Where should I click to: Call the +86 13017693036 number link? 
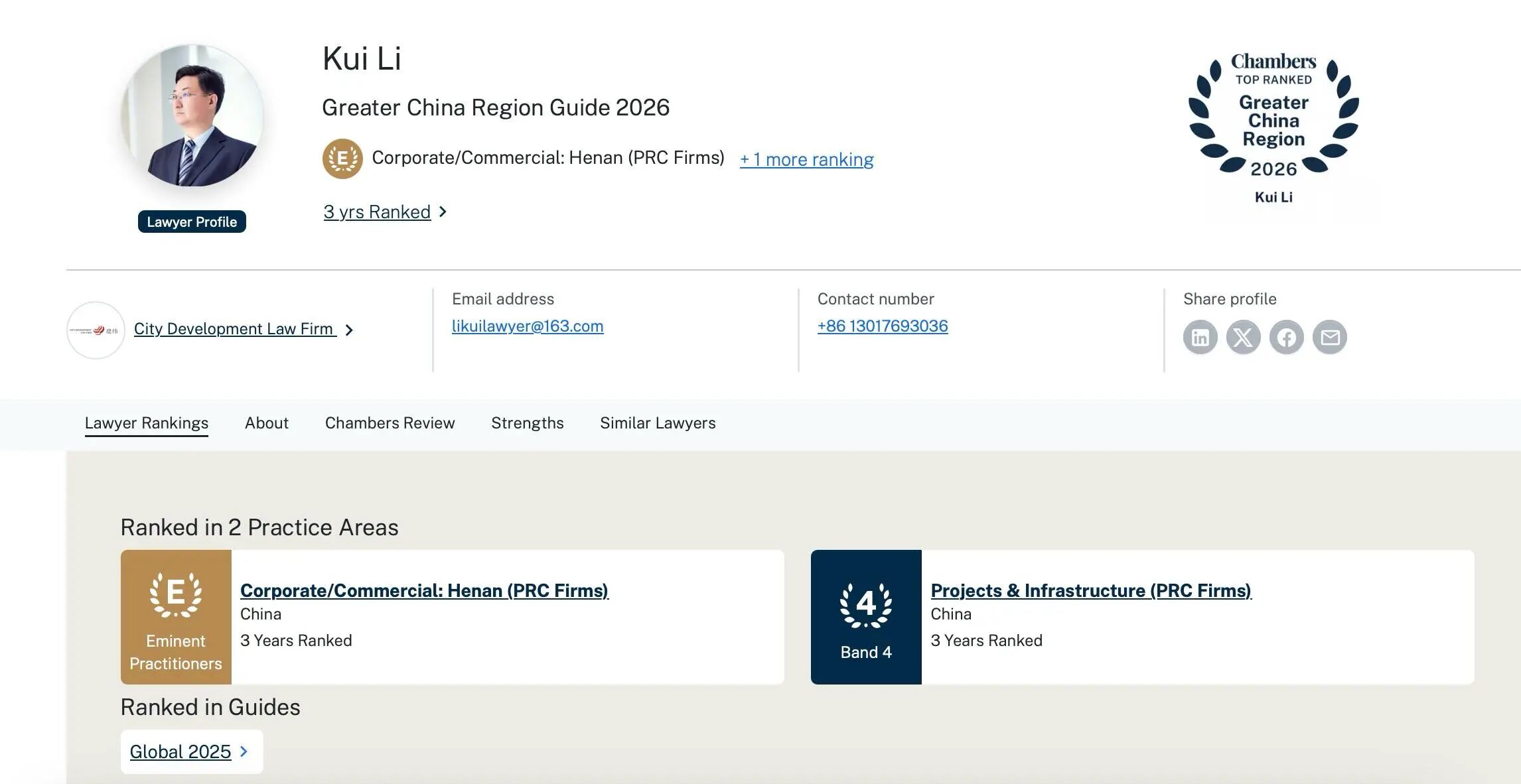tap(882, 326)
